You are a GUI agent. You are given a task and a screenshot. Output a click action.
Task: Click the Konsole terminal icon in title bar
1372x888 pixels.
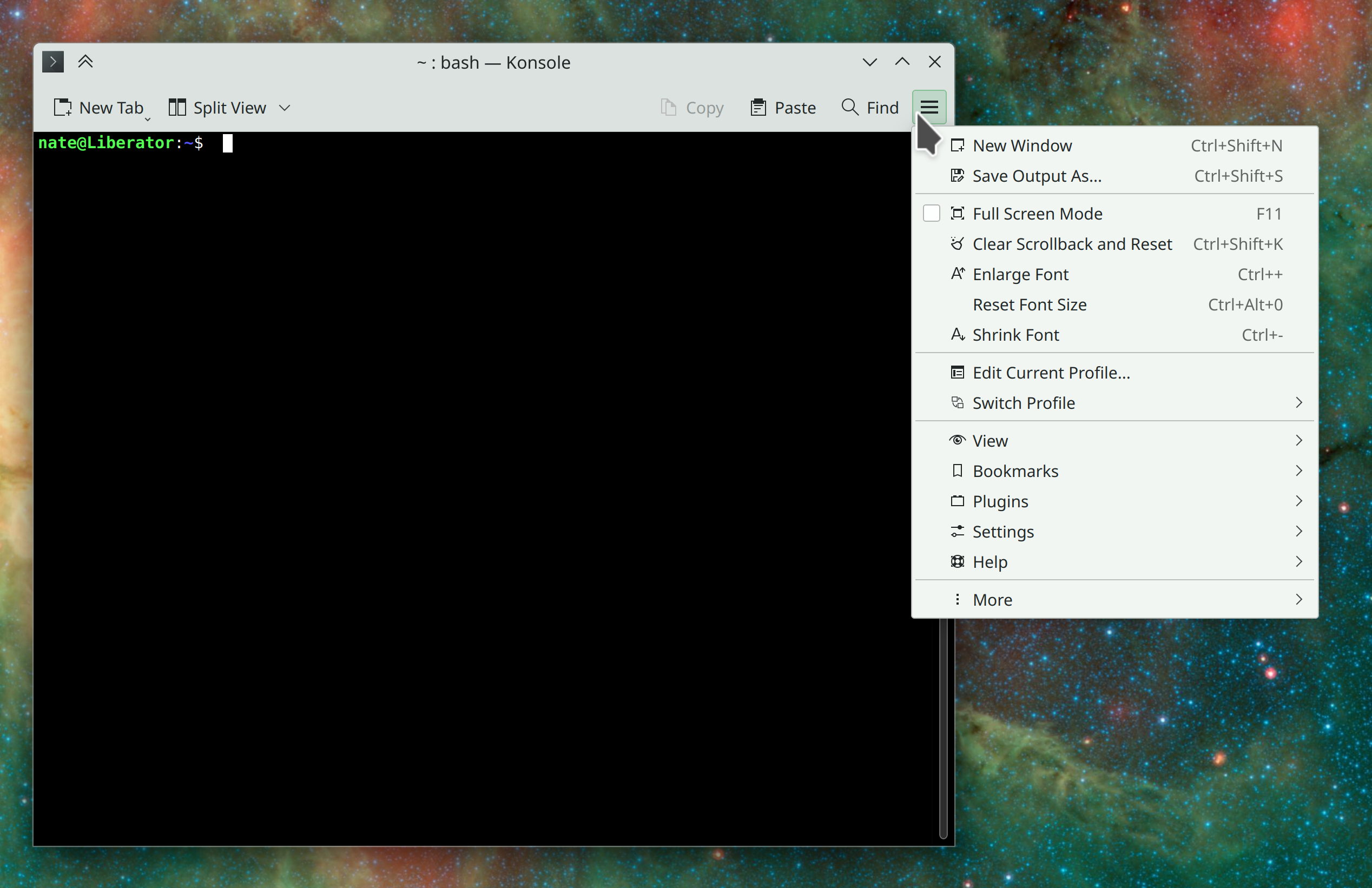coord(53,62)
